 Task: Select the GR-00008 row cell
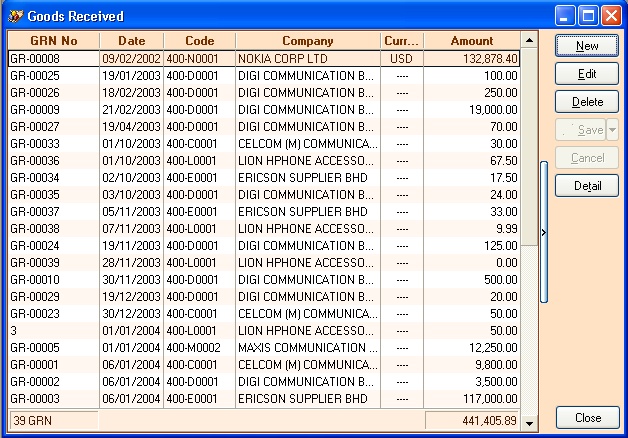pos(54,58)
